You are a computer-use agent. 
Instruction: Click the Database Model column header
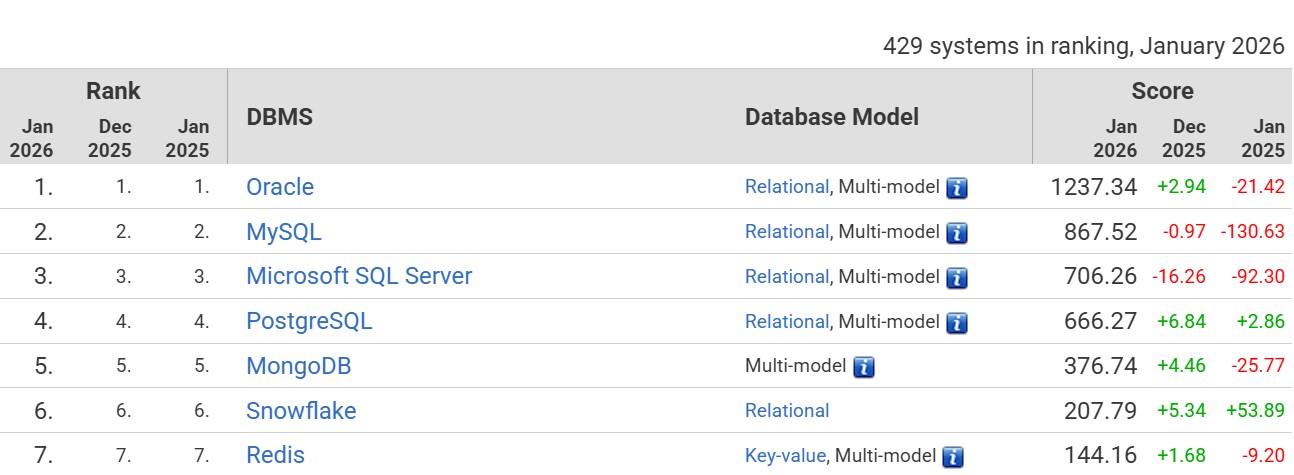click(832, 117)
